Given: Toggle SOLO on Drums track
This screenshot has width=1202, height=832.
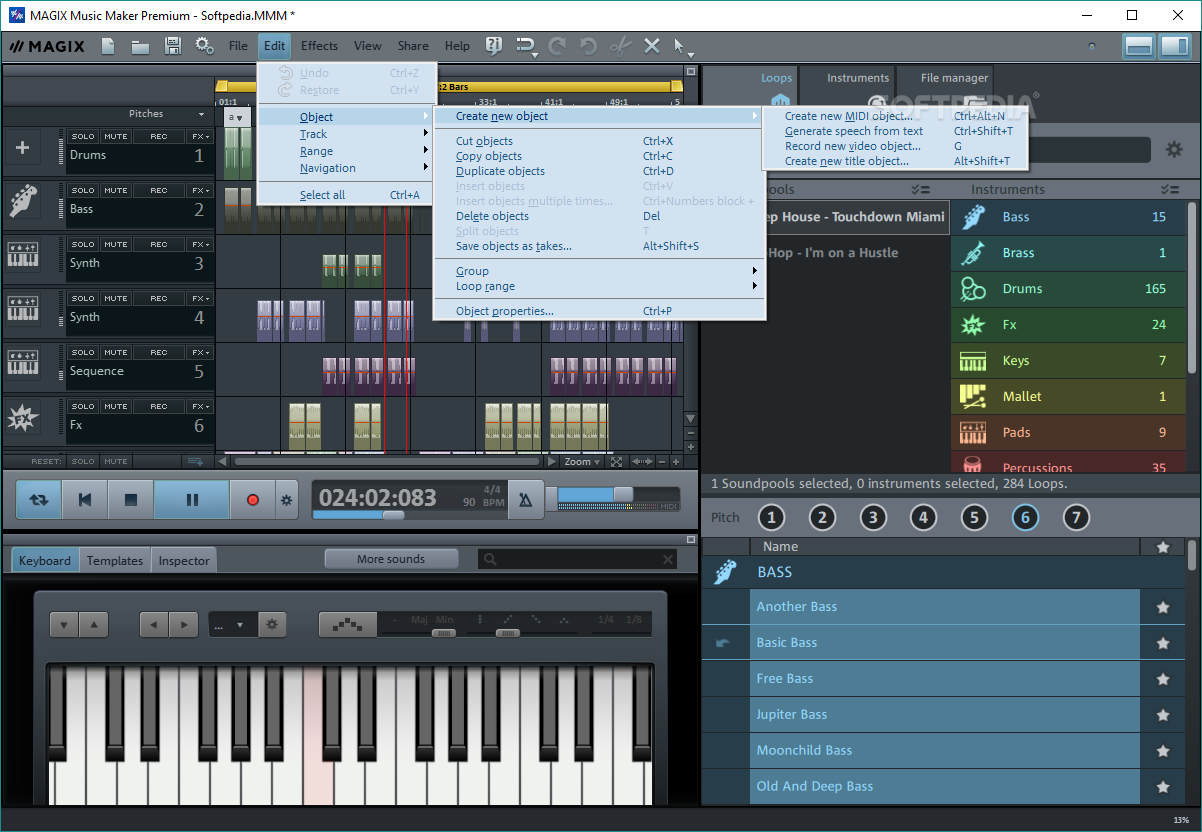Looking at the screenshot, I should [83, 136].
